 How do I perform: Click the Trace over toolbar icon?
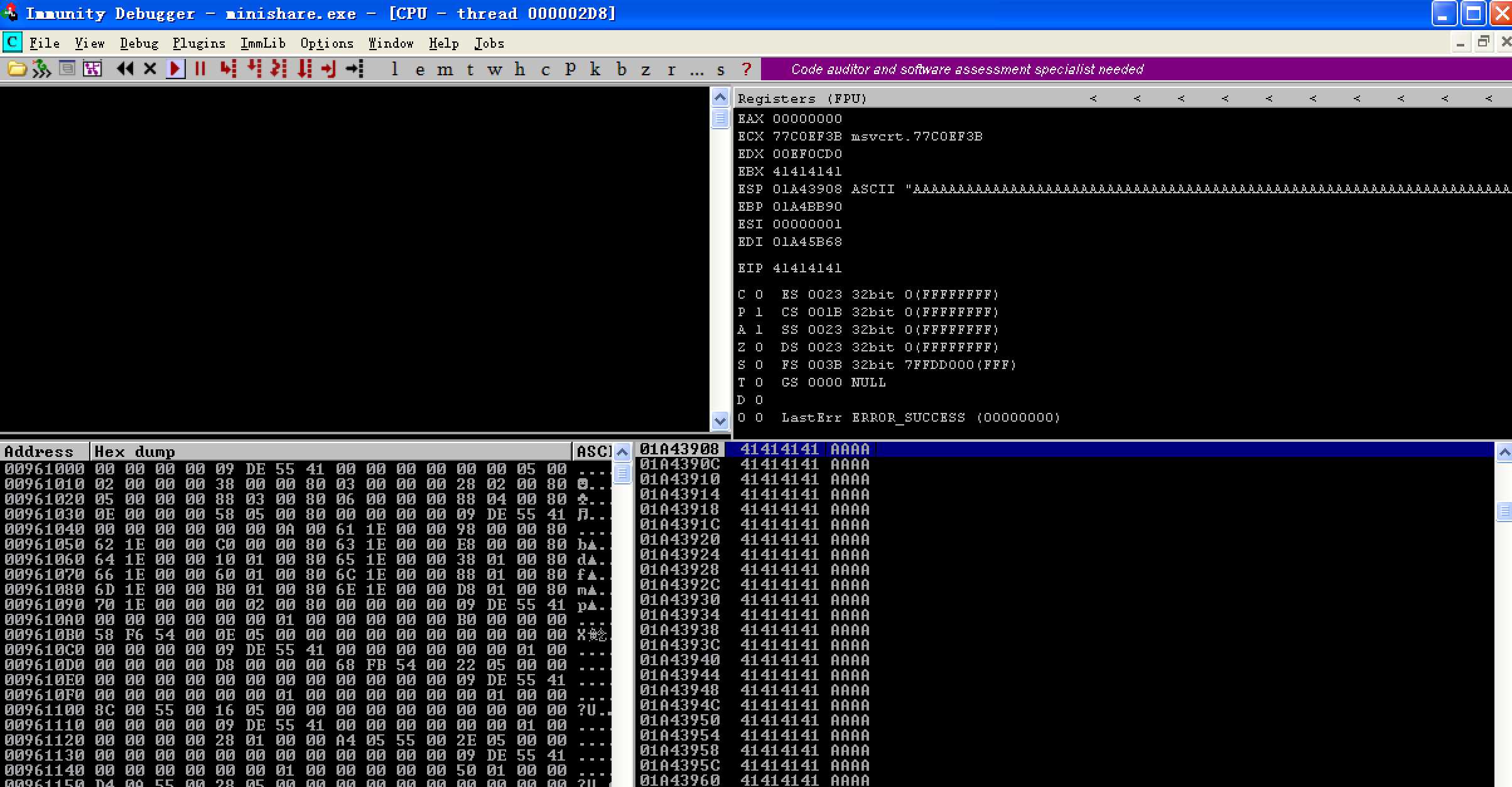coord(305,69)
